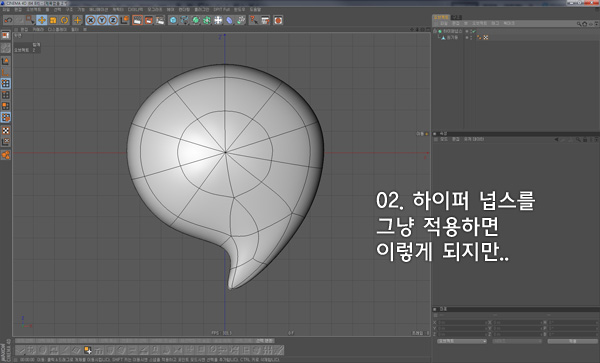Collapse the 하이퍼넙스 tree node

point(435,31)
